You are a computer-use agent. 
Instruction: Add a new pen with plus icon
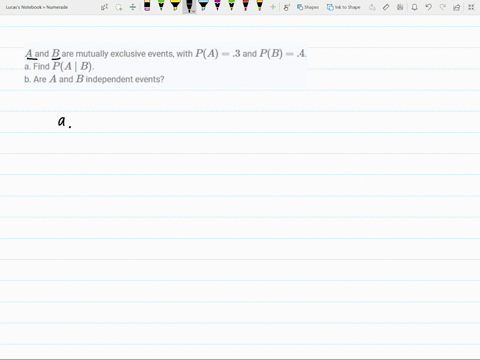point(273,7)
